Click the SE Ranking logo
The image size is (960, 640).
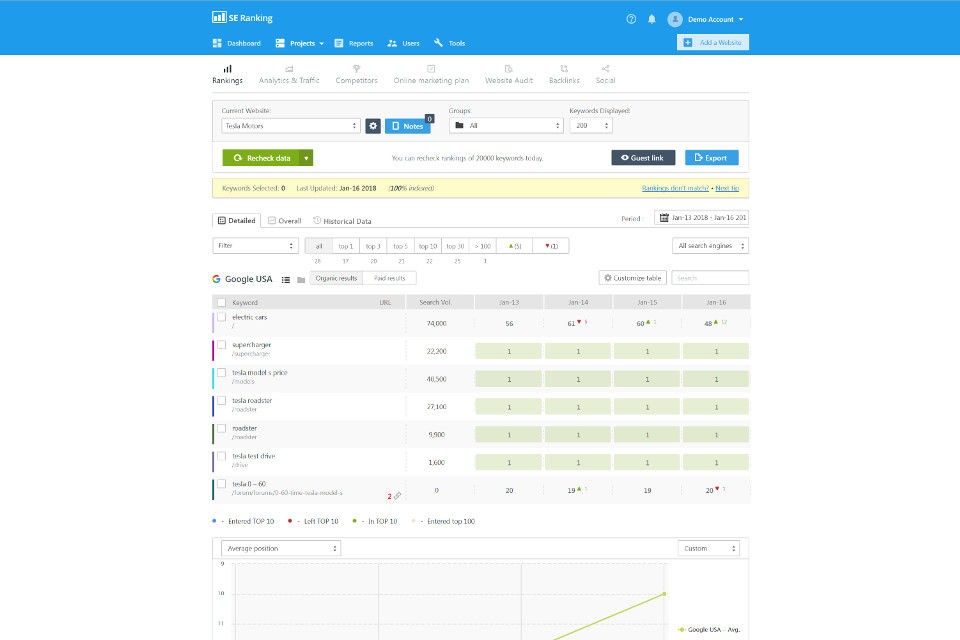[x=242, y=17]
